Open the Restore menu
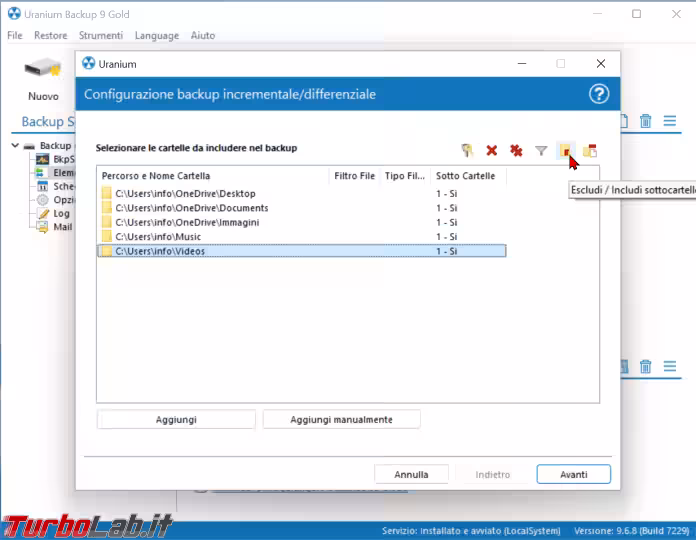696x540 pixels. click(51, 35)
